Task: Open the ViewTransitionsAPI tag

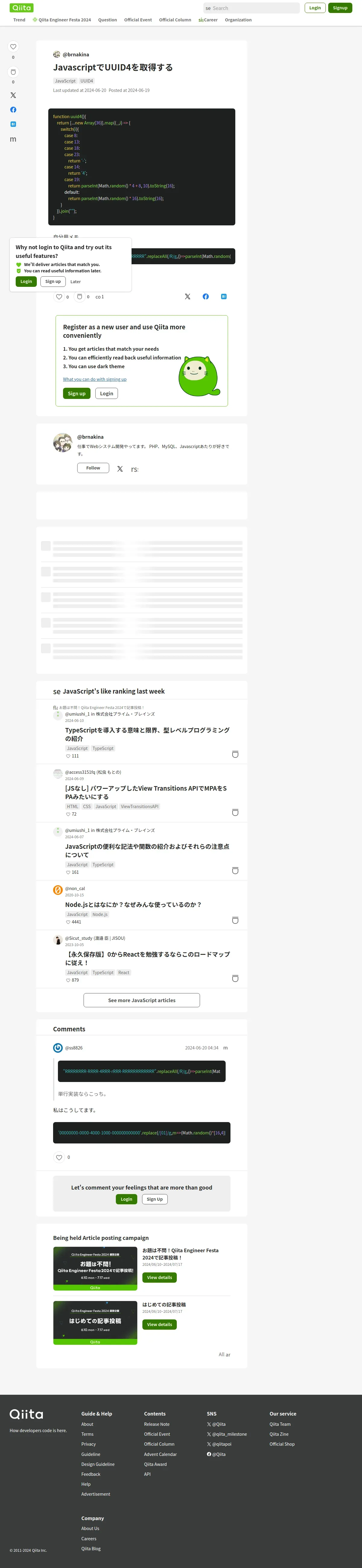Action: pos(140,807)
